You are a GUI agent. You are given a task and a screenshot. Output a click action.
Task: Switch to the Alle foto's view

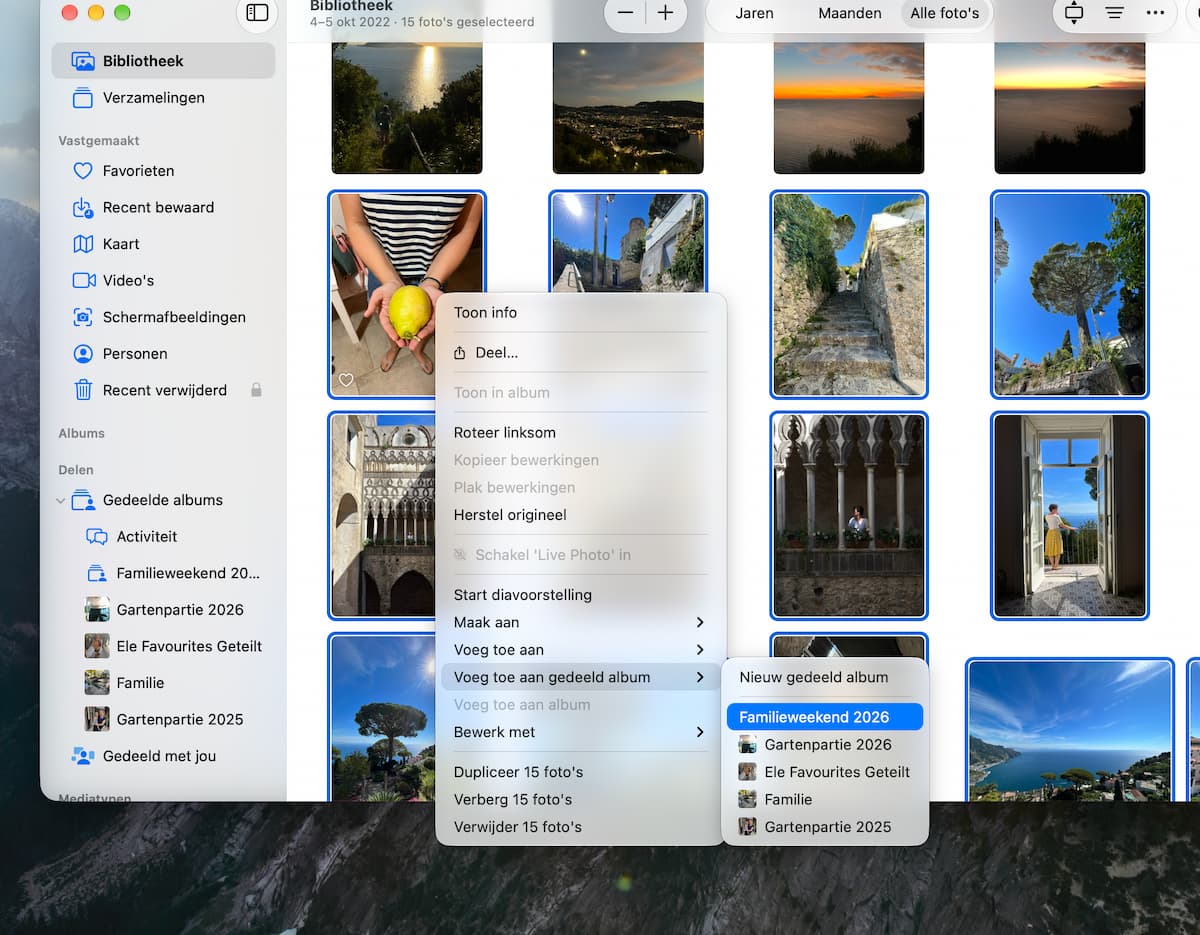pyautogui.click(x=945, y=13)
